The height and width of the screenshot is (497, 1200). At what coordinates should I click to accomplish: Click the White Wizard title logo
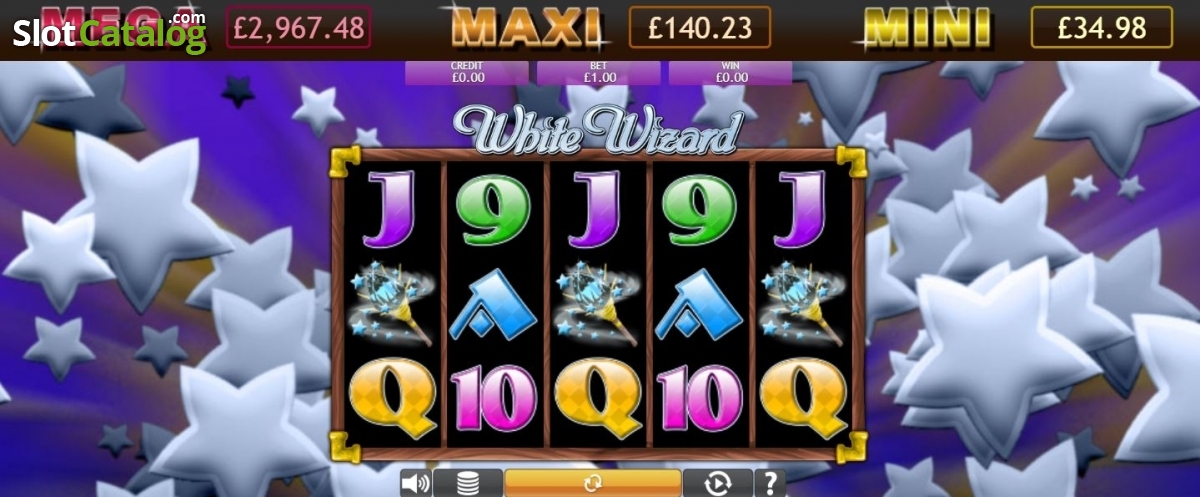pos(598,132)
